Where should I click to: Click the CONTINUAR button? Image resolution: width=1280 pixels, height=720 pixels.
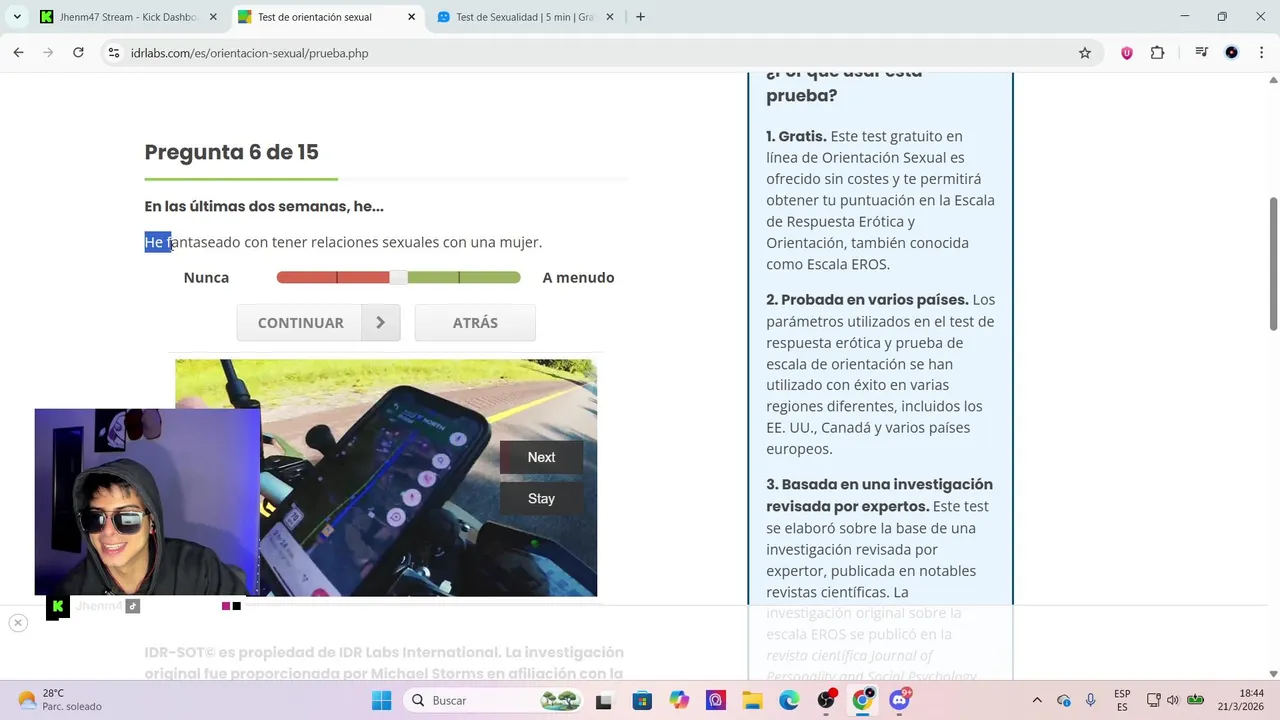point(318,323)
